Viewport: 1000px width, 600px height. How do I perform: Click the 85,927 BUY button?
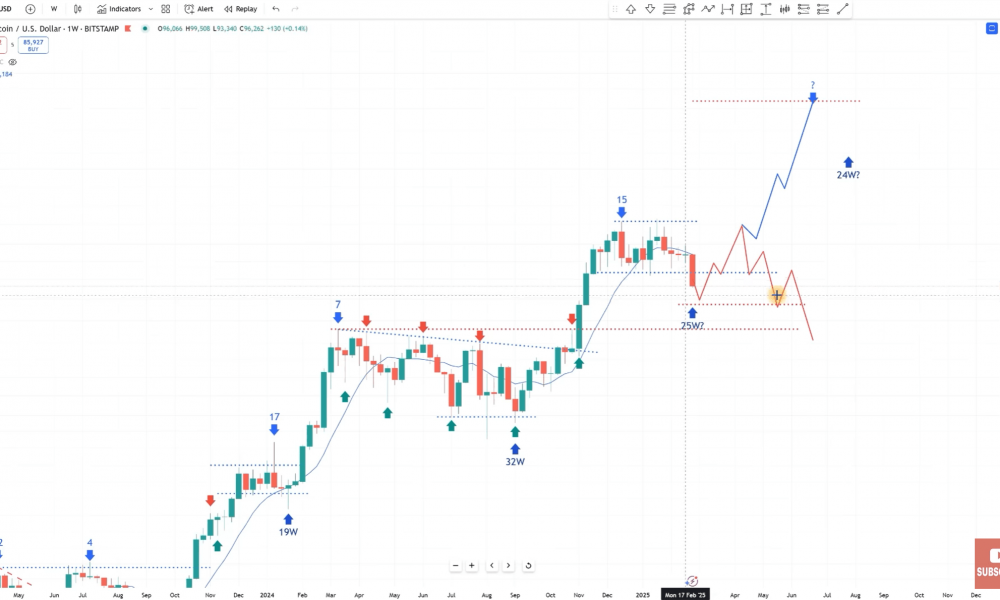[33, 45]
